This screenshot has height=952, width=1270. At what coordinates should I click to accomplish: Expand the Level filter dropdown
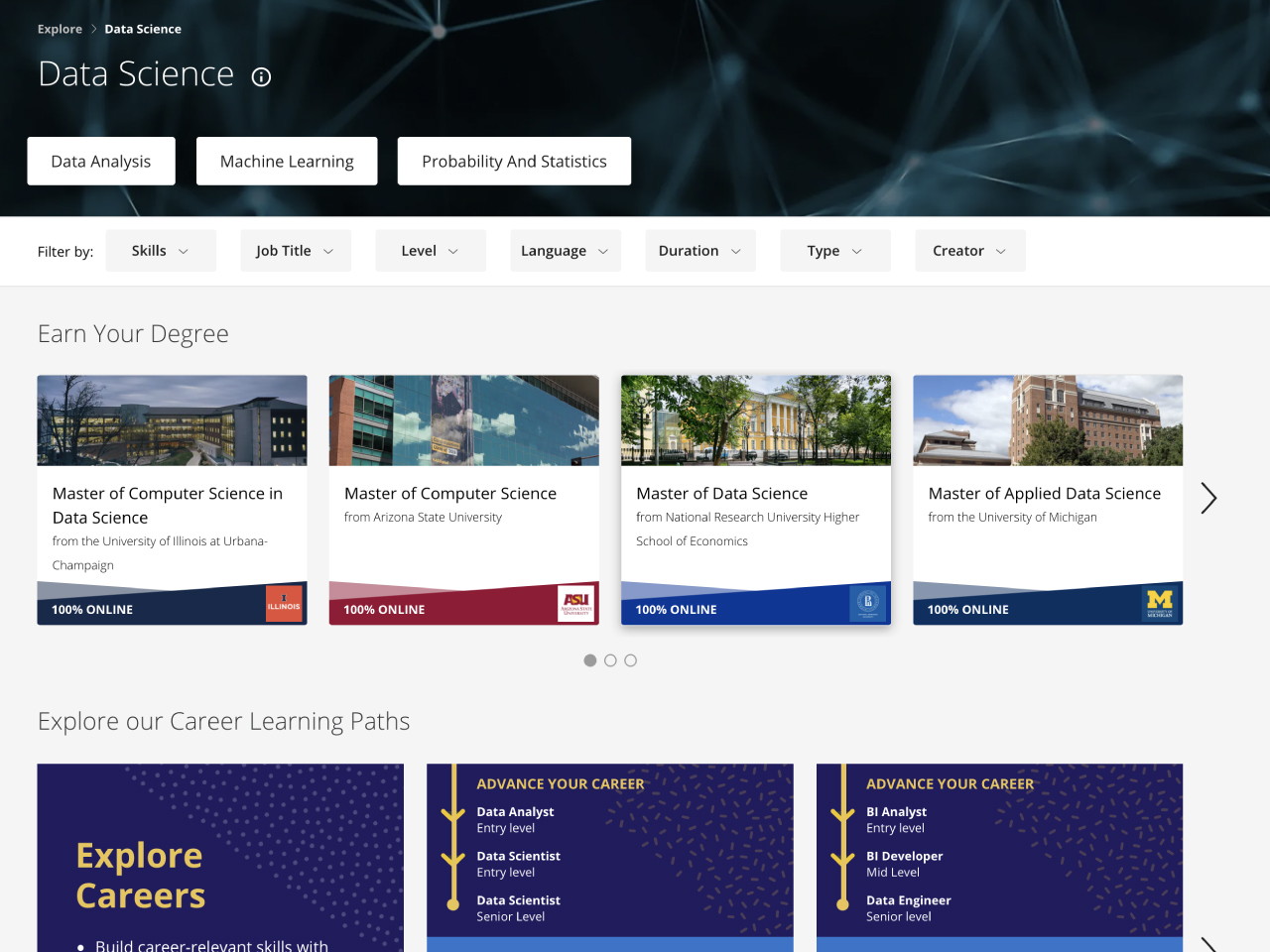(431, 251)
